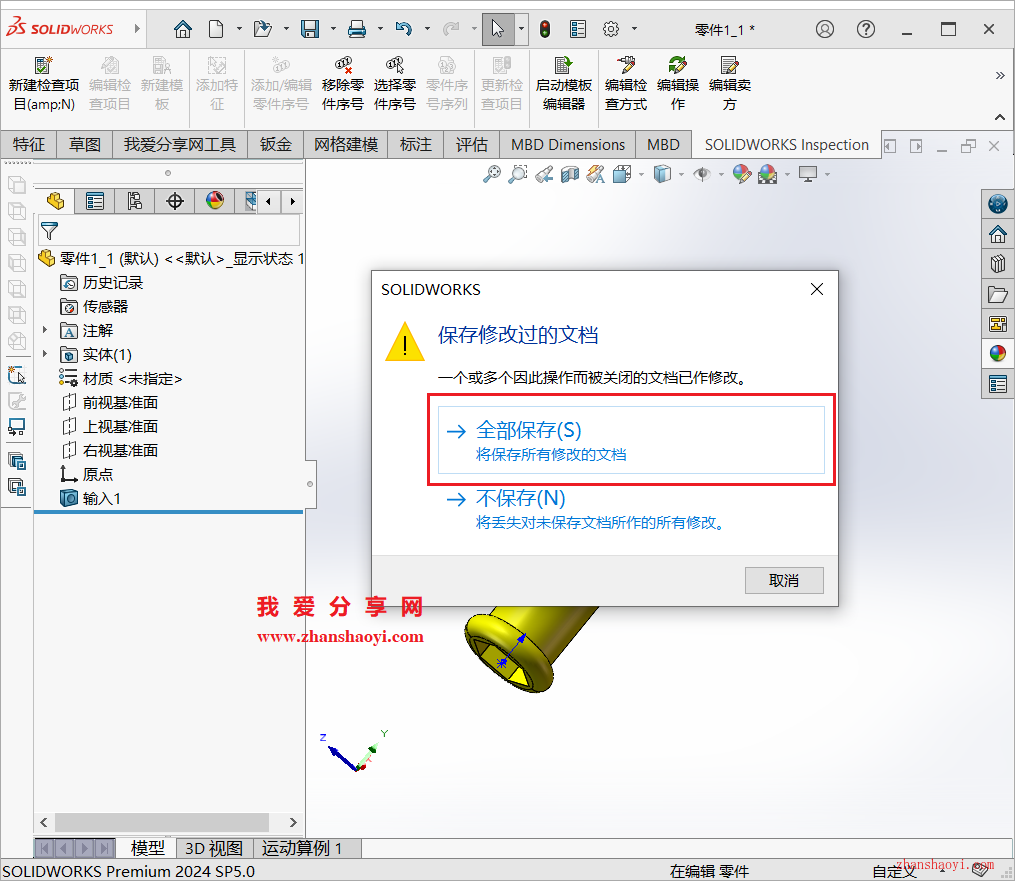Choose 不保存(N) in the dialog
Viewport: 1015px width, 881px height.
click(x=631, y=509)
